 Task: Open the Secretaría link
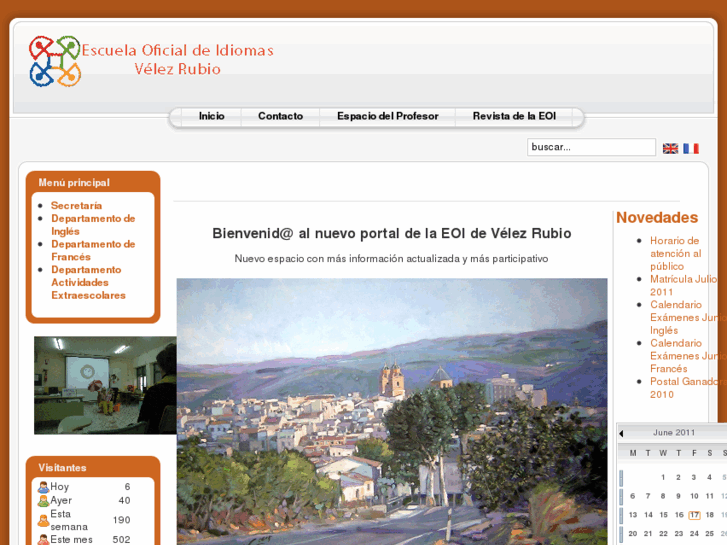tap(77, 205)
